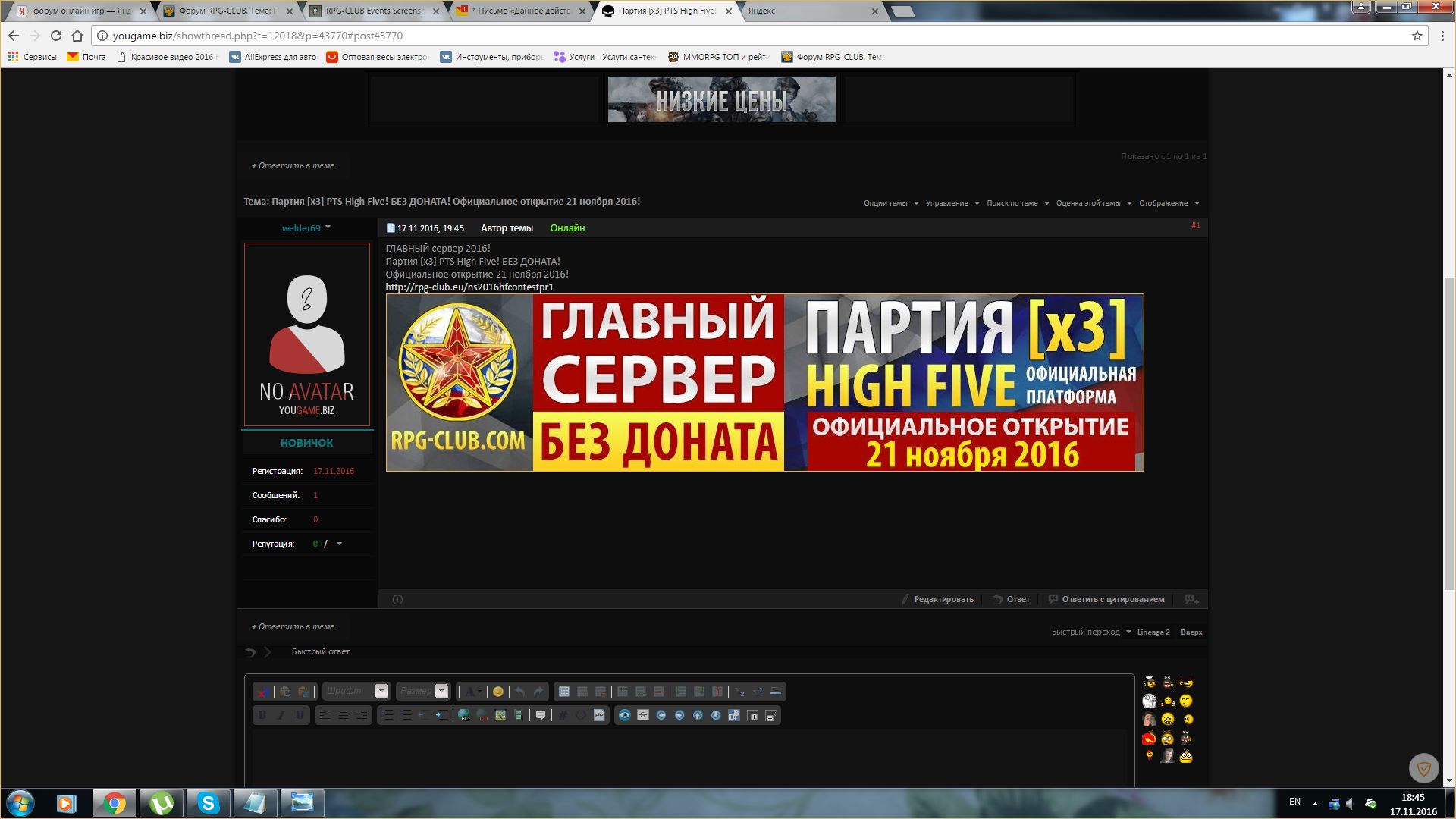Switch to the Яндекс browser tab
1456x819 pixels.
pyautogui.click(x=810, y=11)
